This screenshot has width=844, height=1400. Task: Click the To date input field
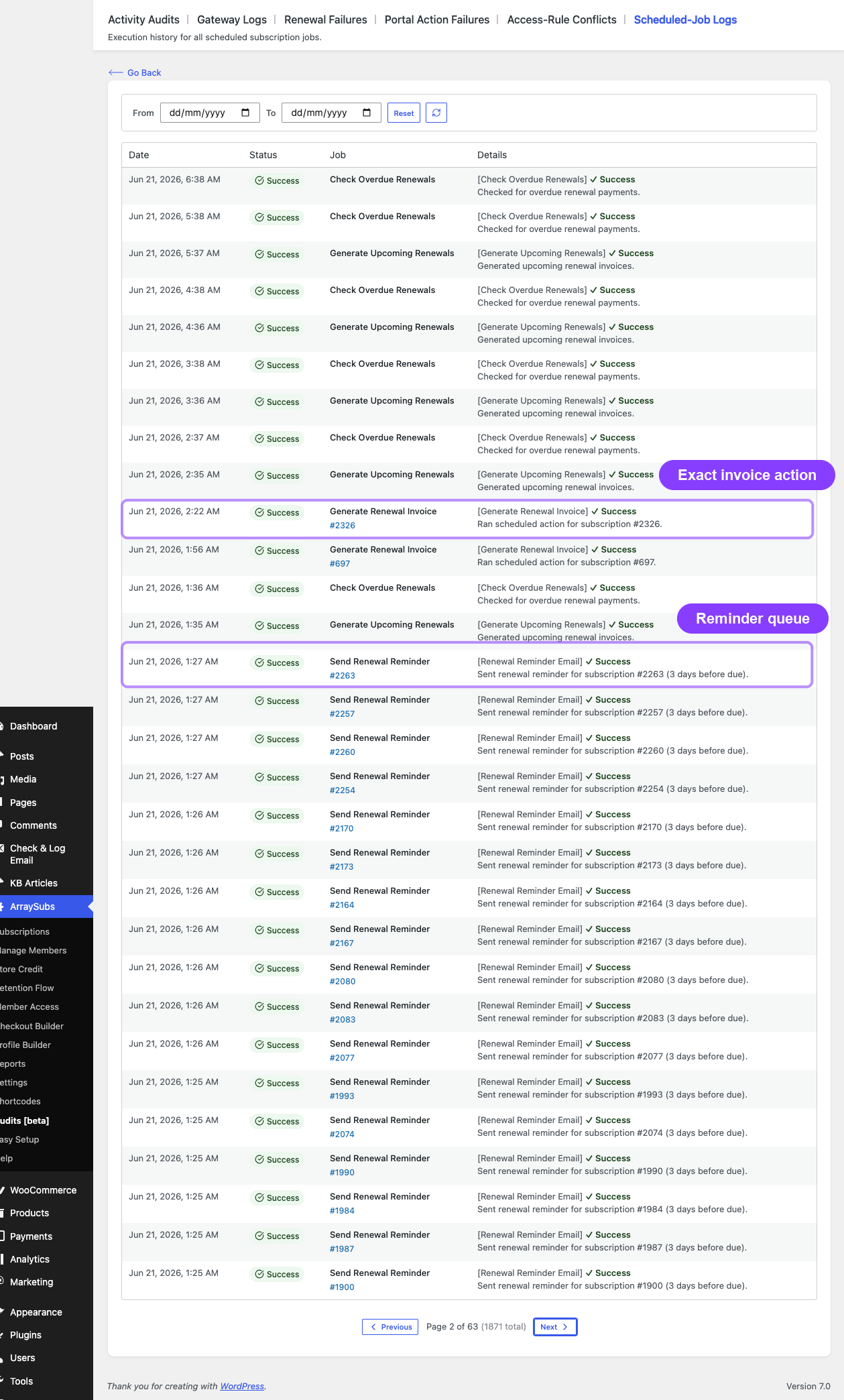click(x=331, y=113)
